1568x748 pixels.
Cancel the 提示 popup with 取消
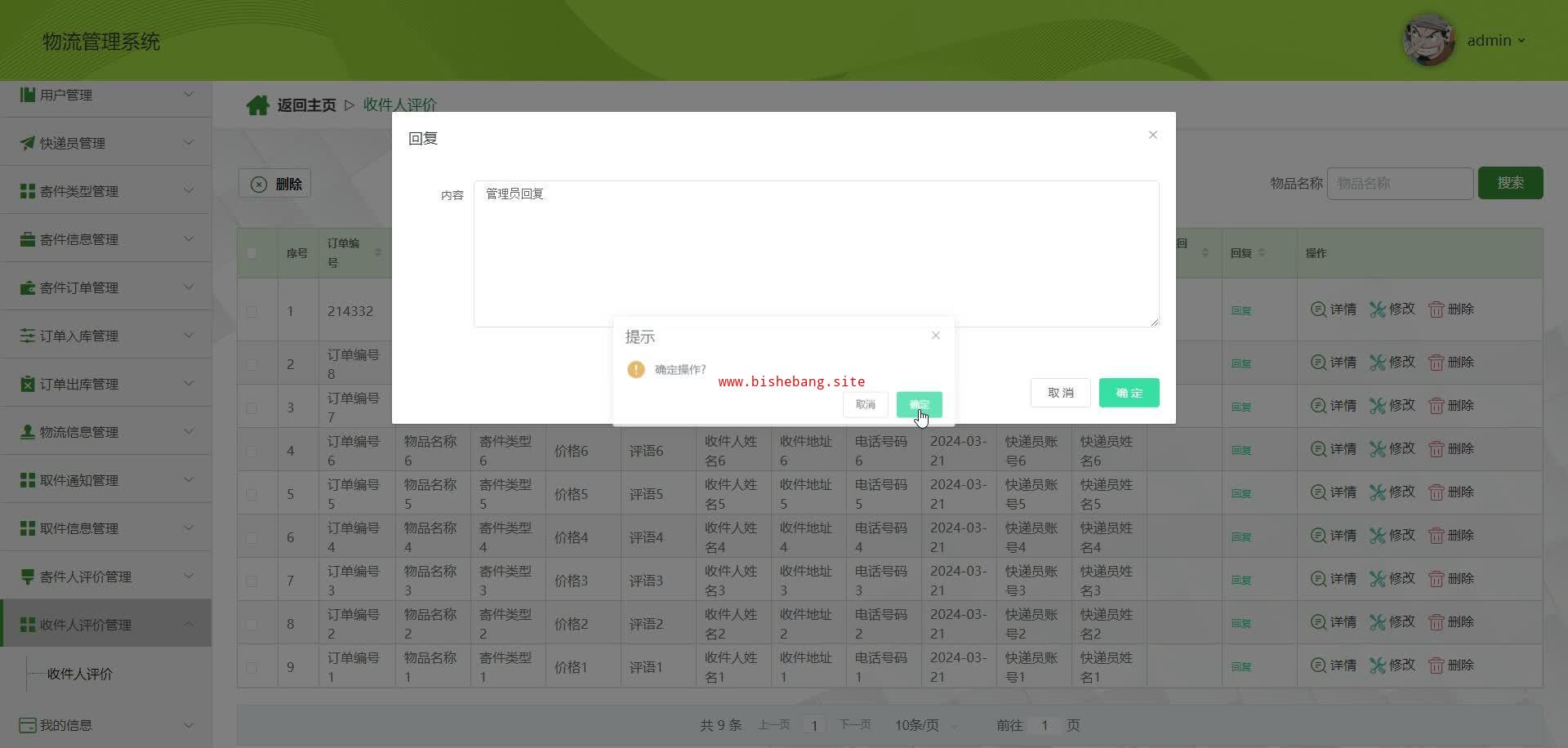click(866, 404)
